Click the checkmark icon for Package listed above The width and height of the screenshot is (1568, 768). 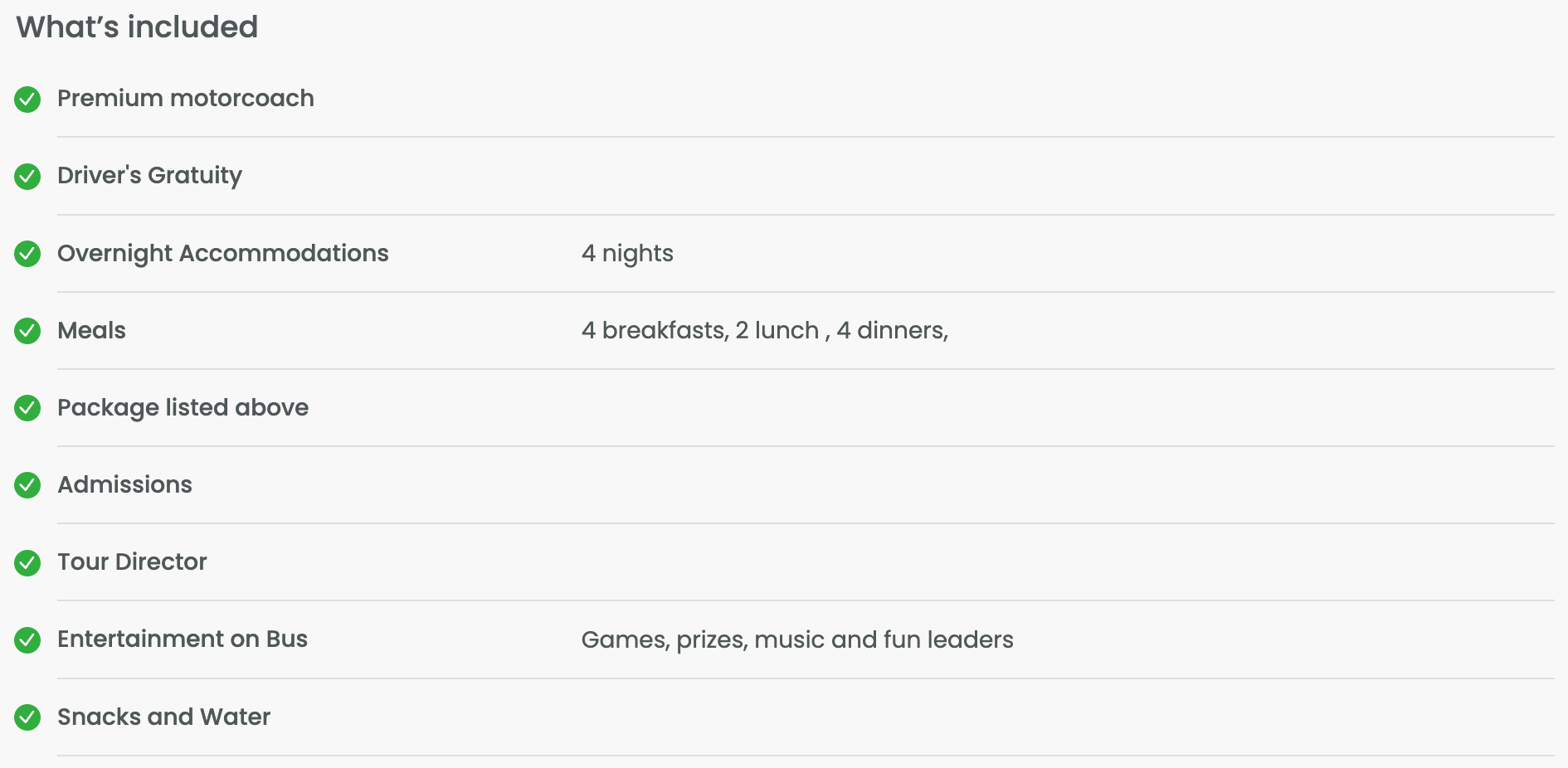27,408
